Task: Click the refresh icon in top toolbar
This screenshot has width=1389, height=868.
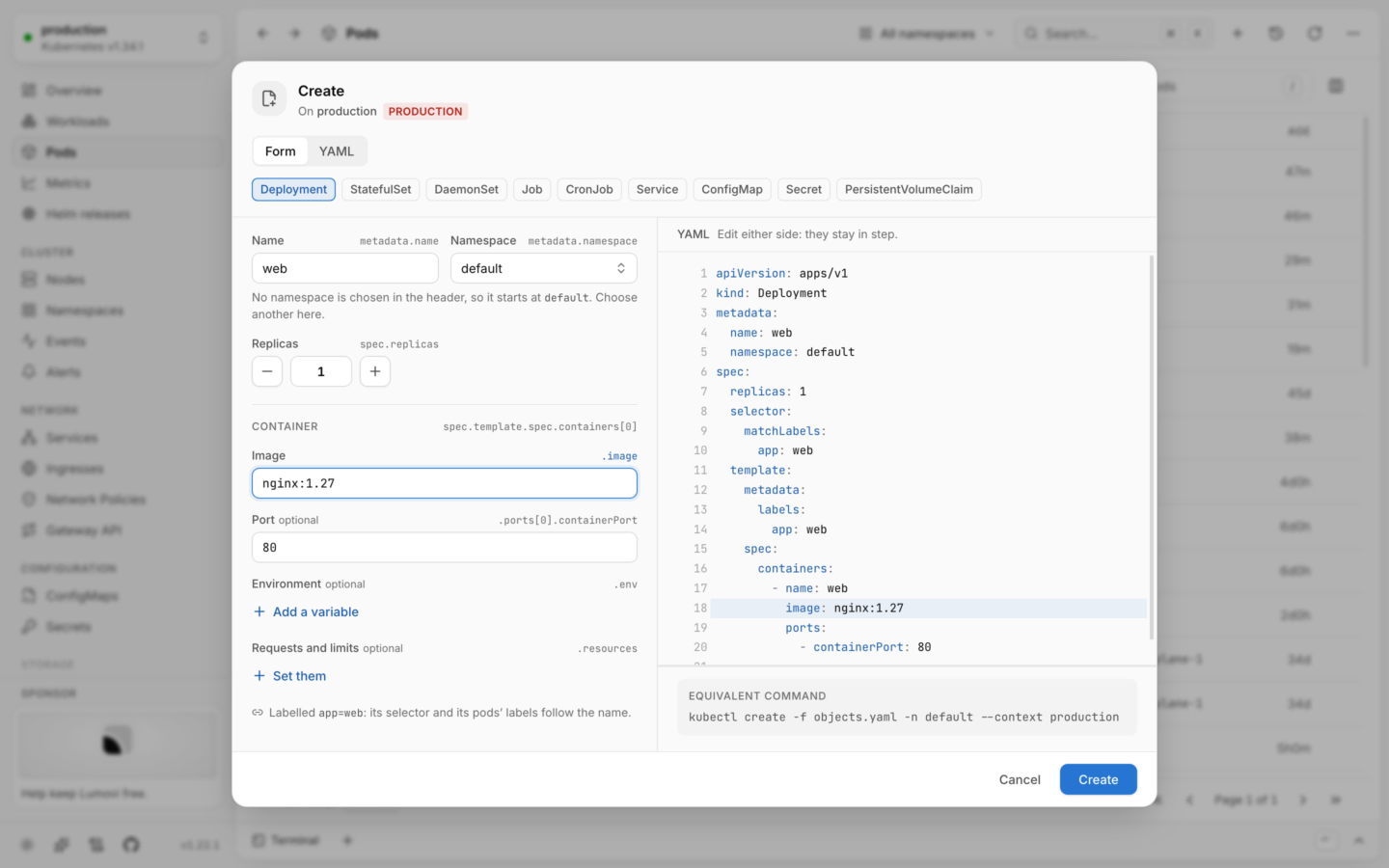Action: pos(1315,34)
